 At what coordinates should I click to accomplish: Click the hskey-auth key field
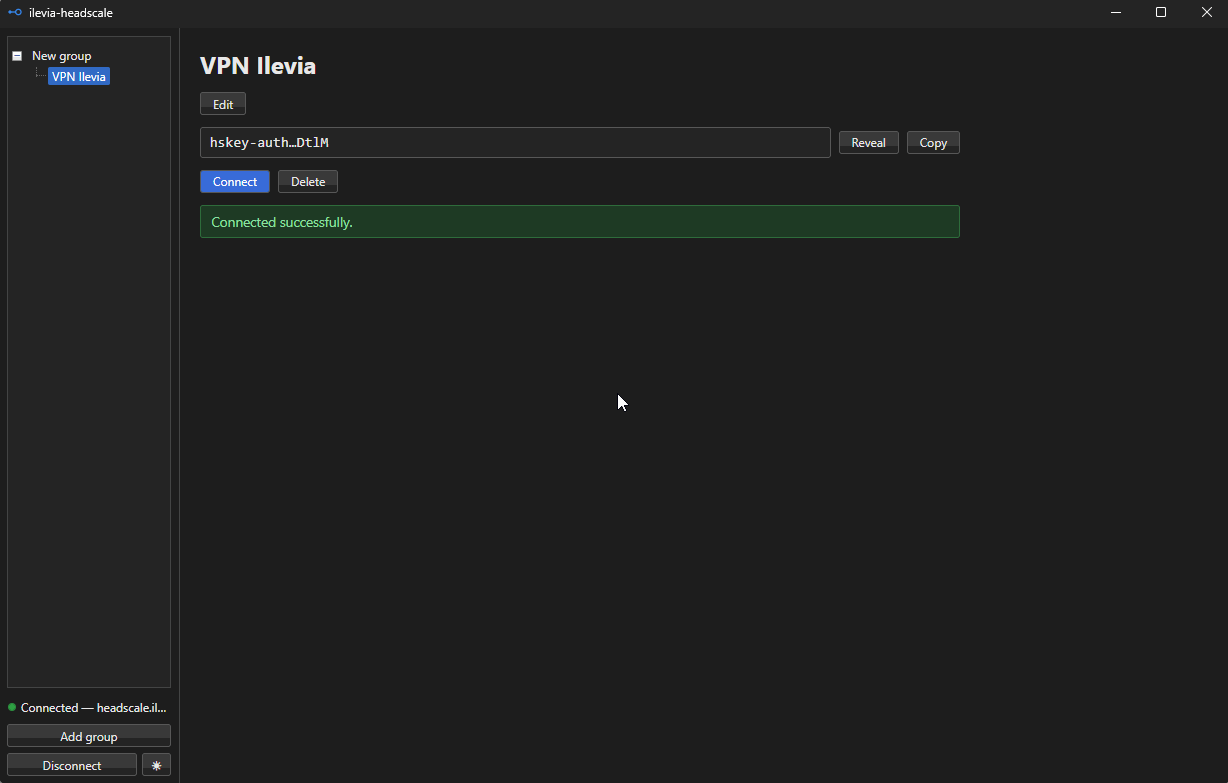click(515, 142)
